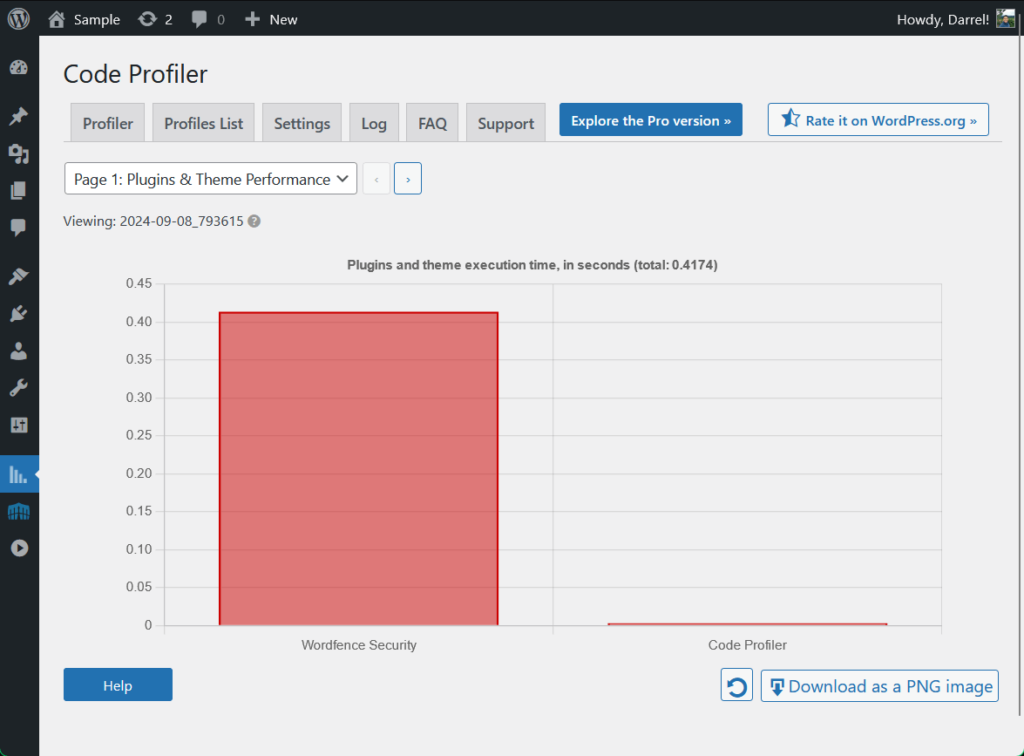The width and height of the screenshot is (1024, 756).
Task: Open the FAQ tab
Action: click(x=432, y=123)
